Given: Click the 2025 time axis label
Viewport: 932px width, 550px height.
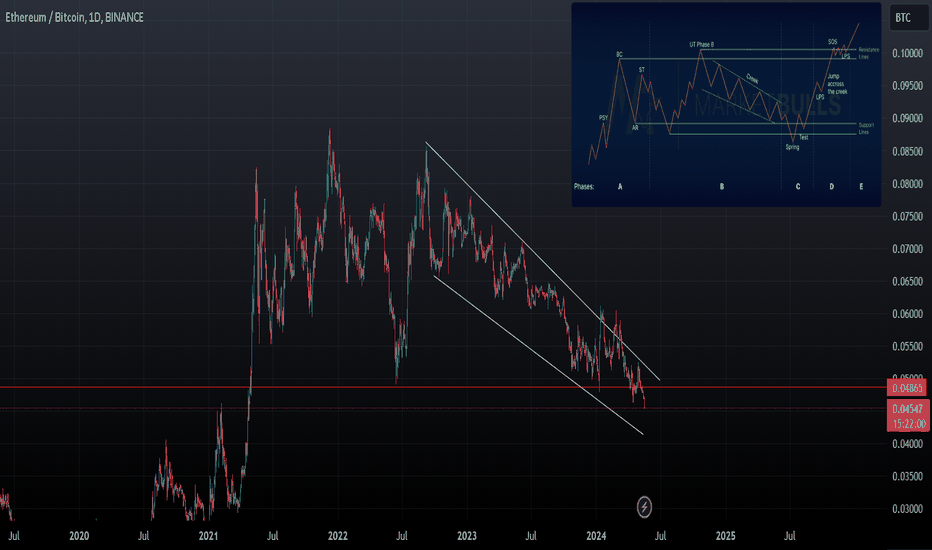Looking at the screenshot, I should (725, 536).
